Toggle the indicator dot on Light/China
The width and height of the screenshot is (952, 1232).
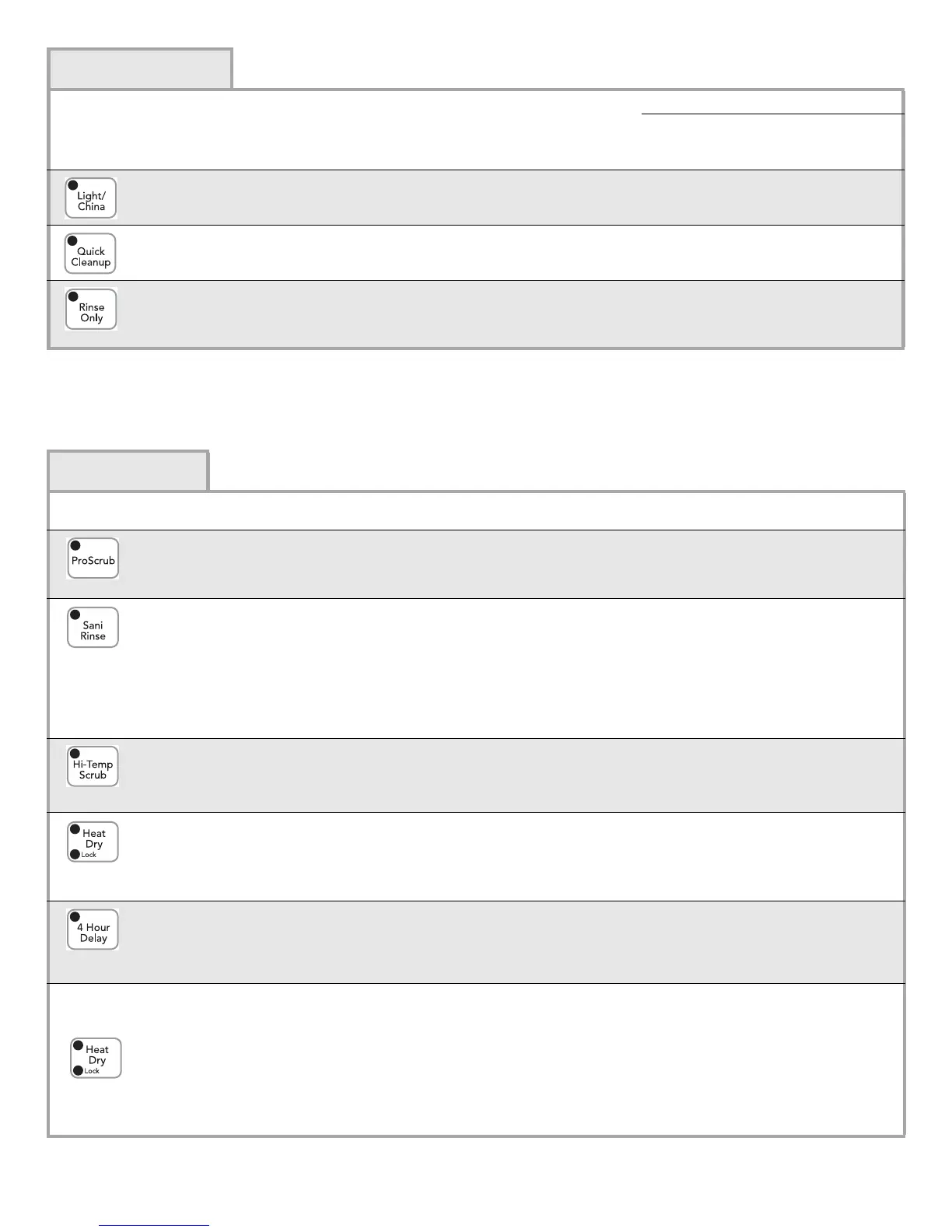pyautogui.click(x=73, y=186)
